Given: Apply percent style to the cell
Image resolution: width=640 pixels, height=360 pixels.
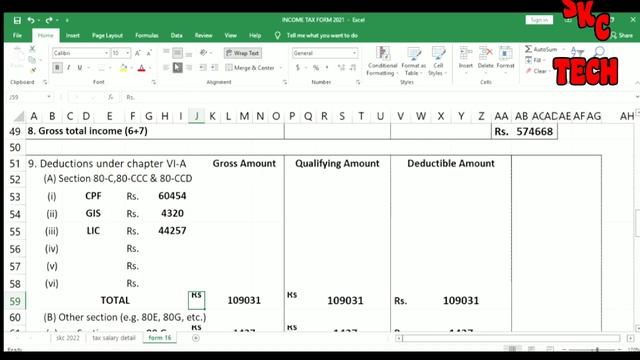Looking at the screenshot, I should tap(316, 68).
